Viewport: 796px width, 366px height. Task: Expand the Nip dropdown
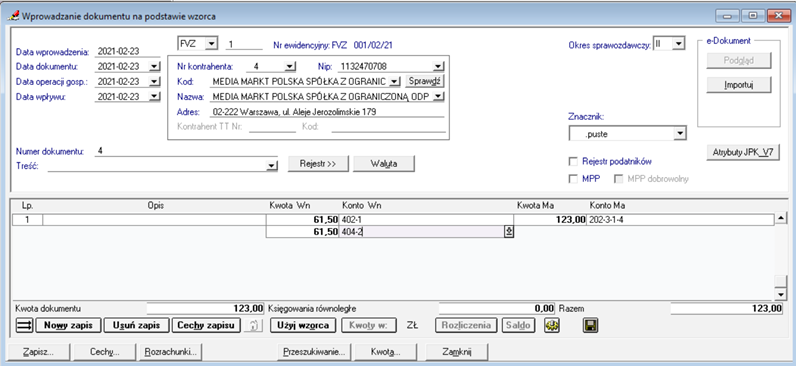tap(439, 66)
